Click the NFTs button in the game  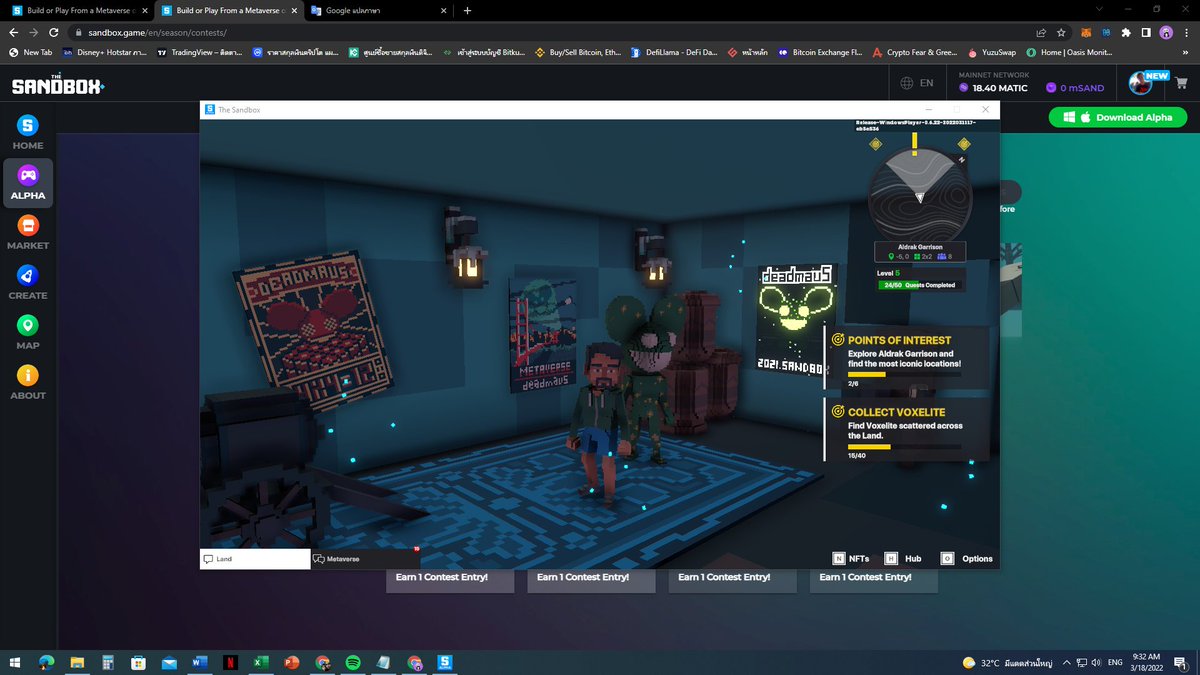(851, 559)
